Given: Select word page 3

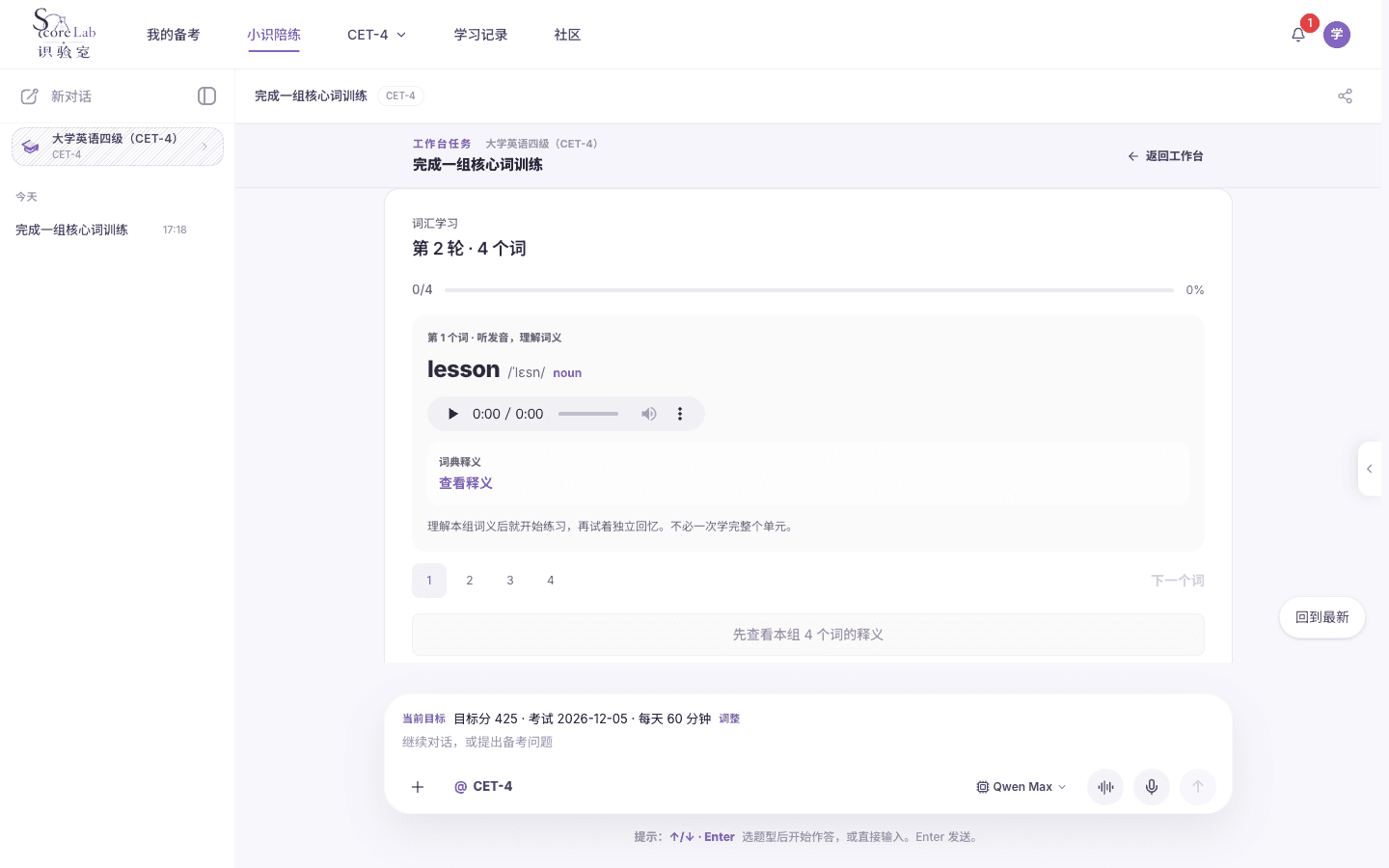Looking at the screenshot, I should [x=510, y=581].
